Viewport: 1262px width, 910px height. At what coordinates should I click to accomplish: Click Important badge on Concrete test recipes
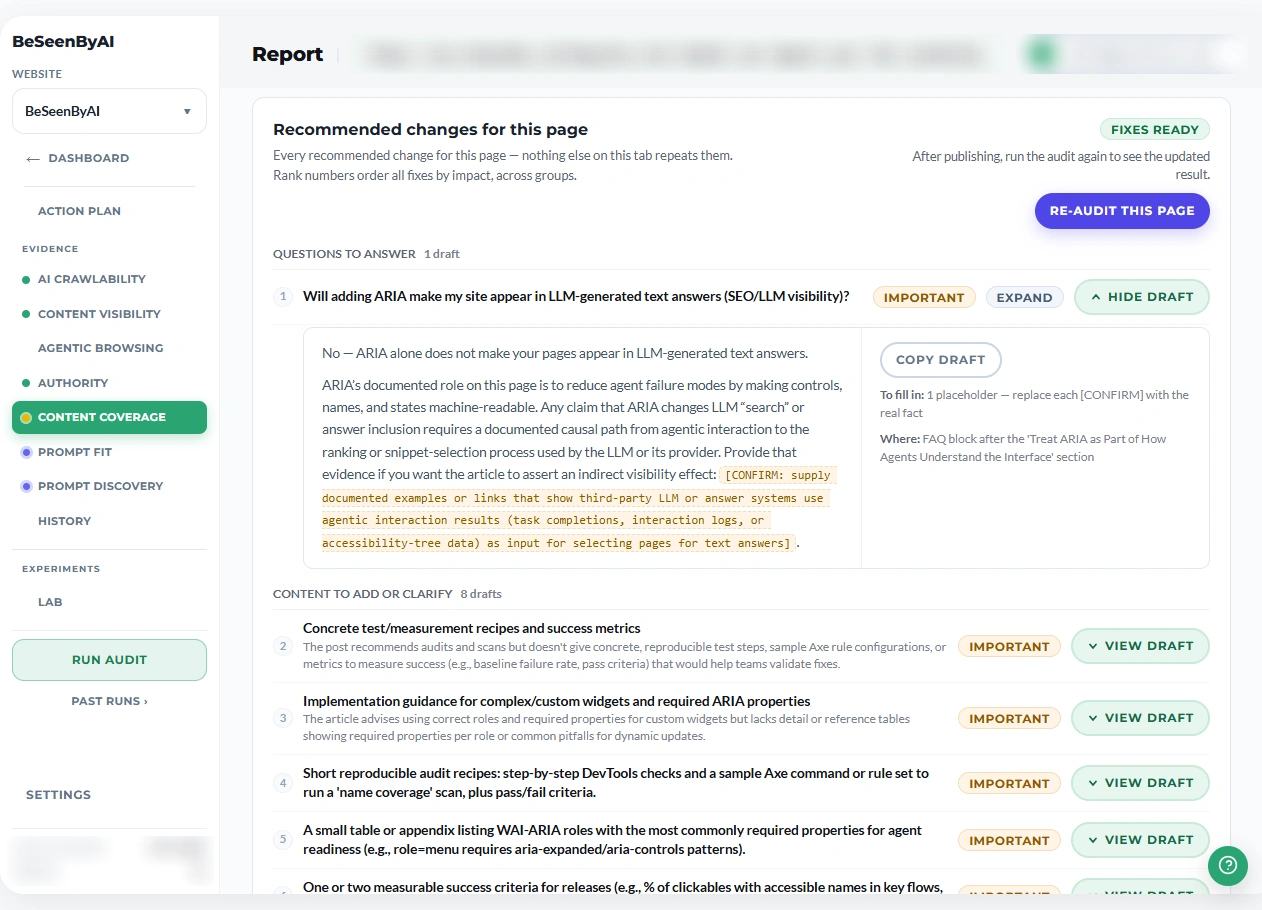(x=1009, y=646)
